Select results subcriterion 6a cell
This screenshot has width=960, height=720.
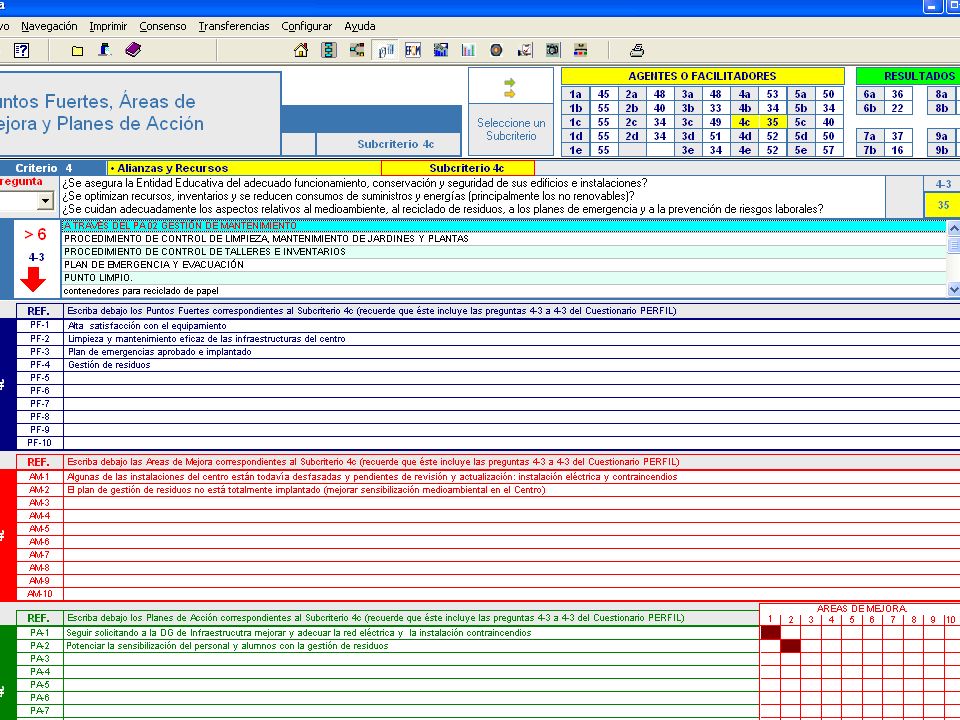(869, 94)
